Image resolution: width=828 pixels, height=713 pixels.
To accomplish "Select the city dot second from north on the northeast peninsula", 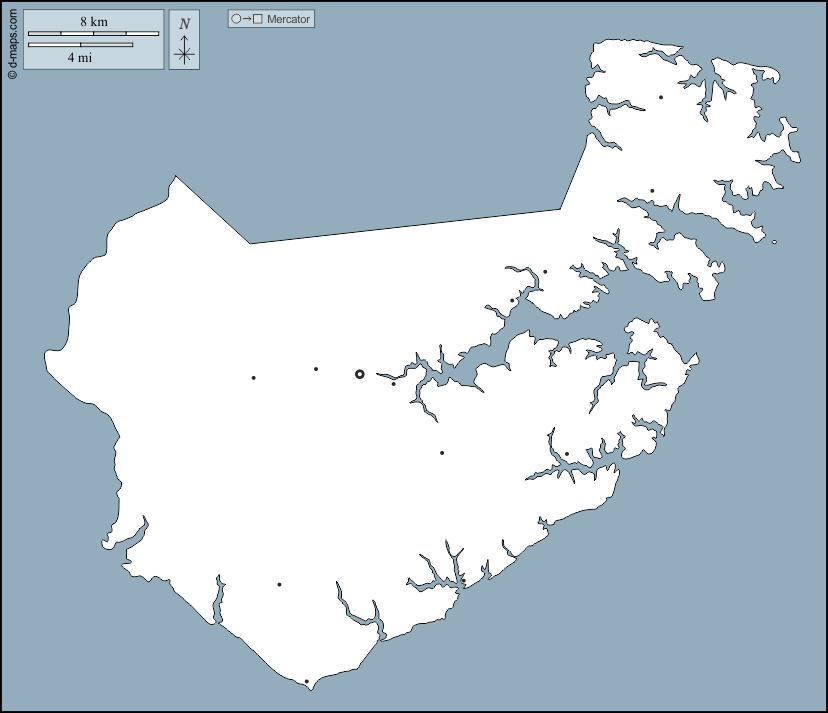I will (652, 191).
